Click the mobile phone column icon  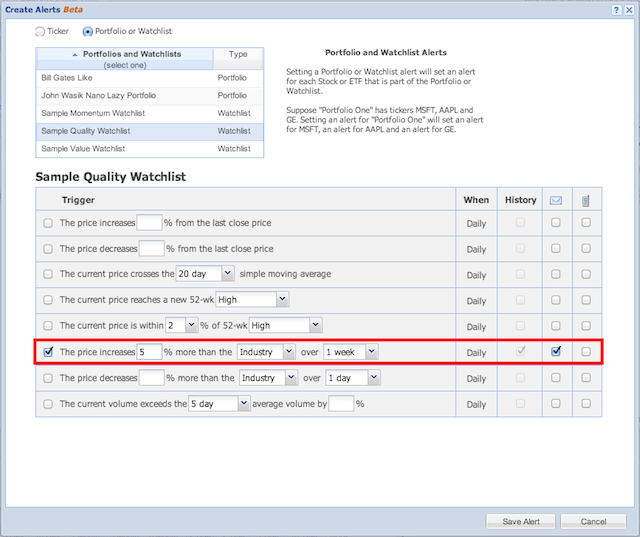click(586, 200)
